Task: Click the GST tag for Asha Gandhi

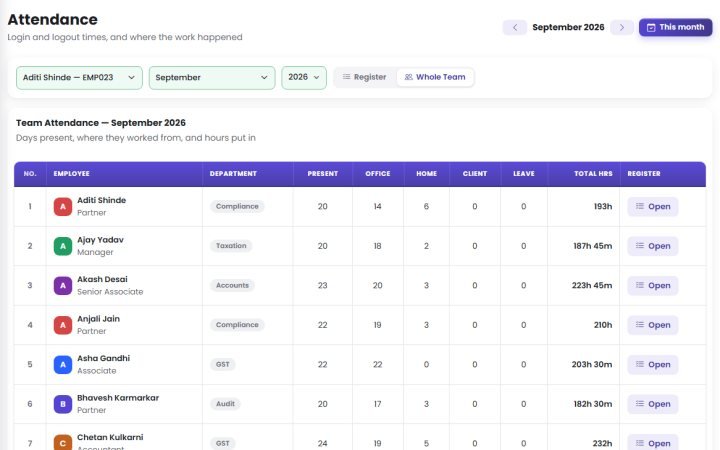Action: [223, 365]
